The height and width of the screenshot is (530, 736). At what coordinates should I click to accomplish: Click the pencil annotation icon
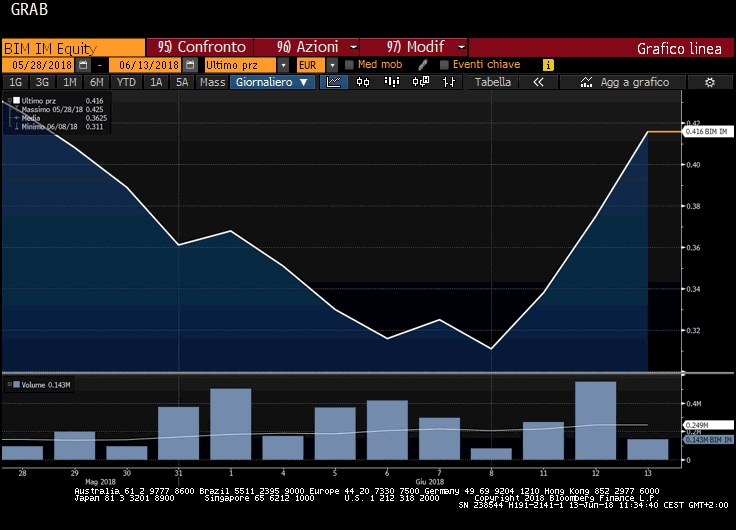click(422, 64)
